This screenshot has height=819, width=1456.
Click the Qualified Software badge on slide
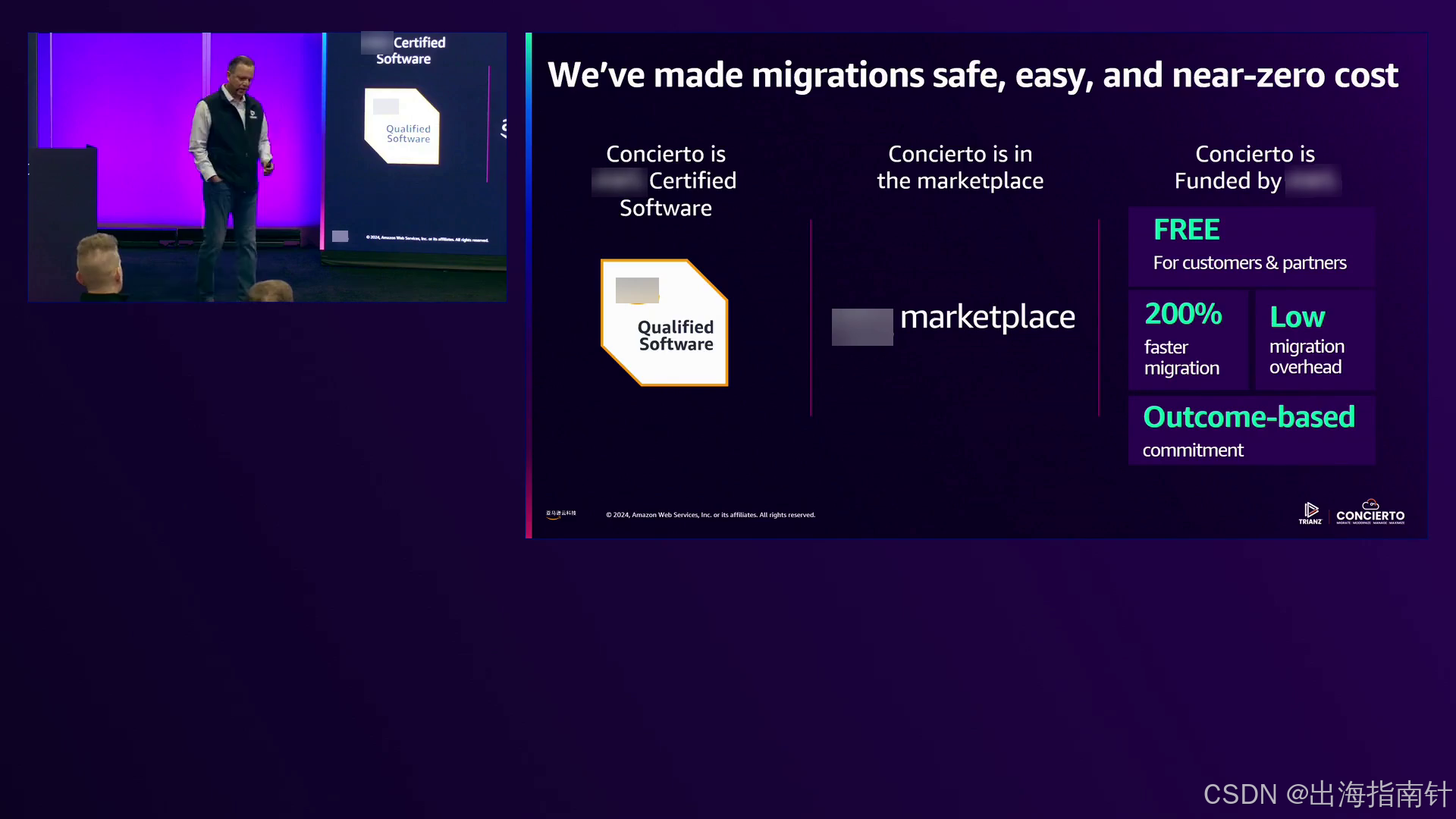pos(665,323)
